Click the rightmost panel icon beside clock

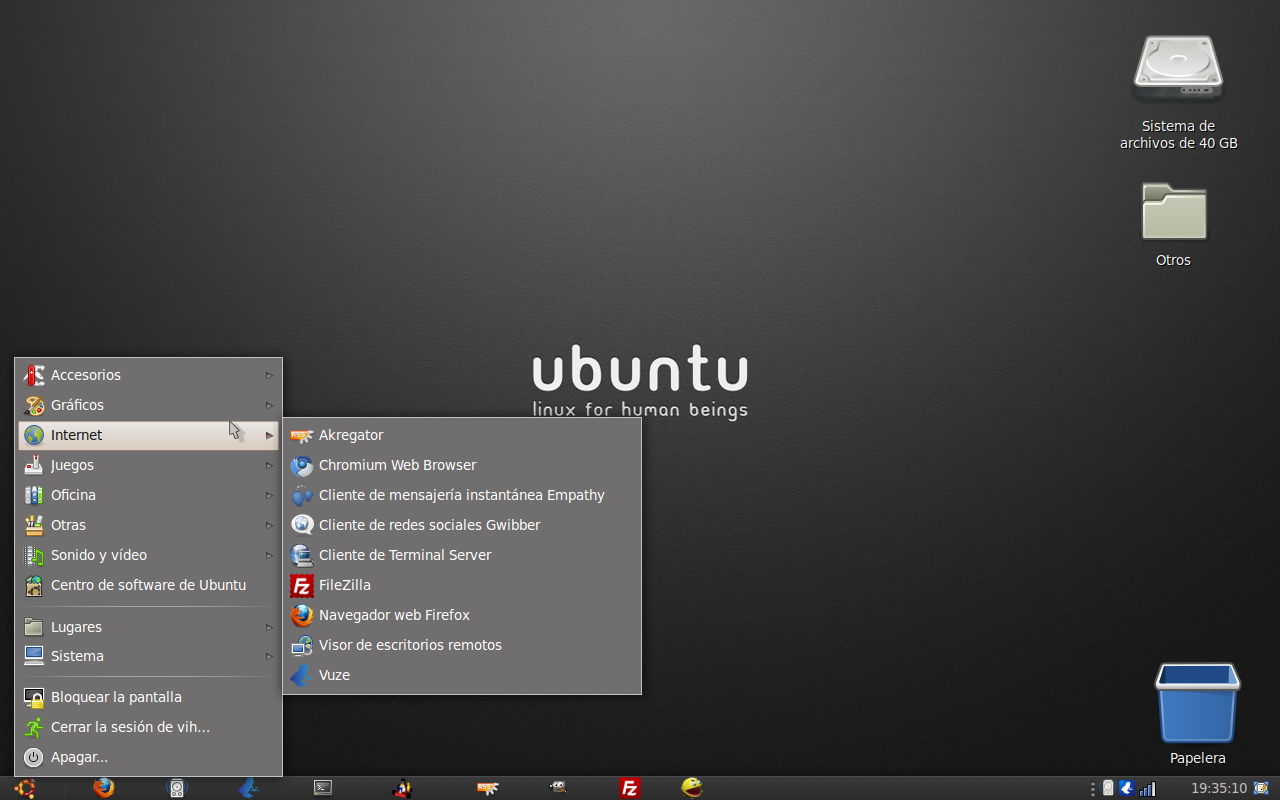(x=1261, y=788)
